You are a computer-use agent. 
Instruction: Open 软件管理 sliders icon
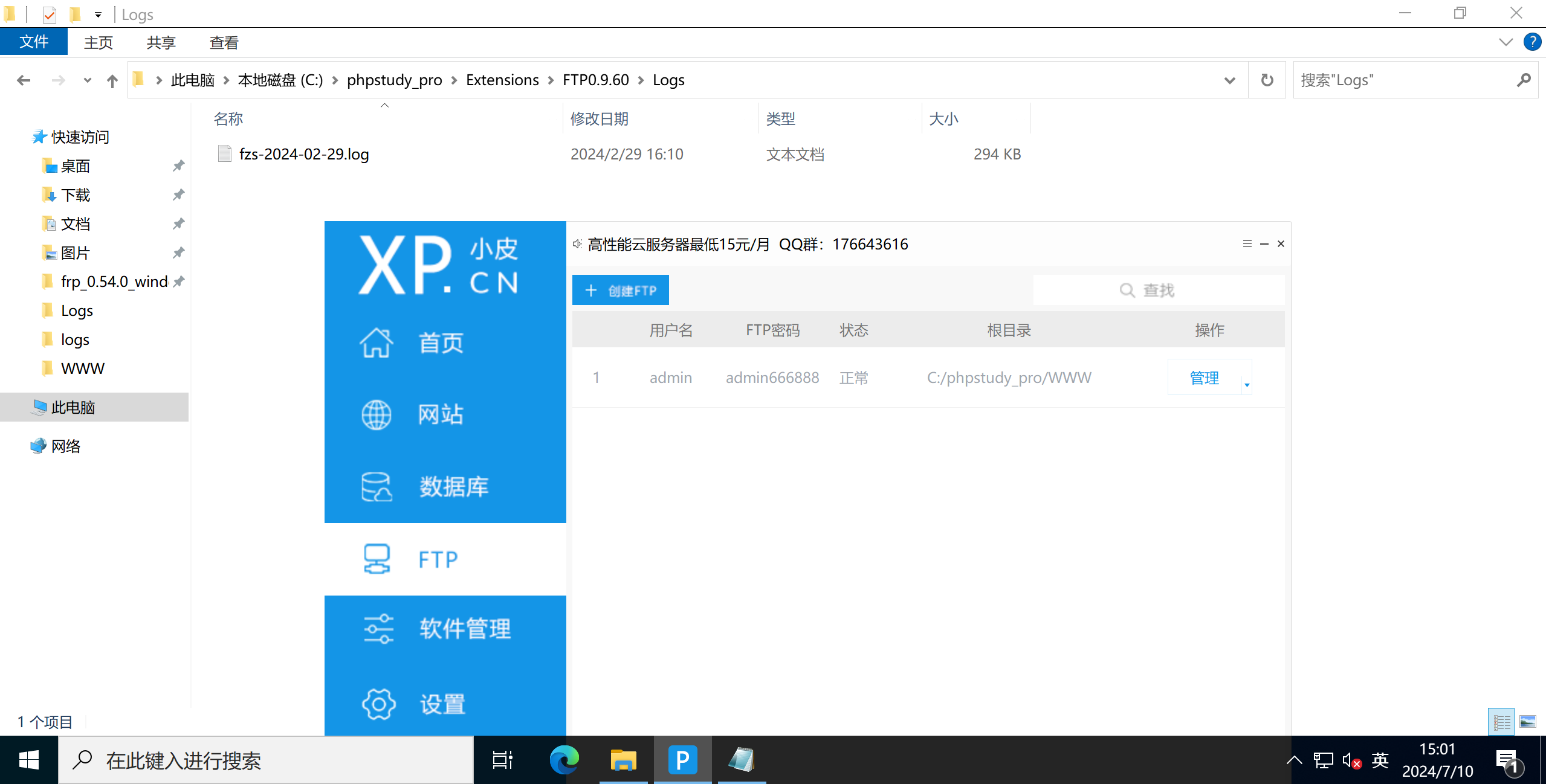(378, 629)
